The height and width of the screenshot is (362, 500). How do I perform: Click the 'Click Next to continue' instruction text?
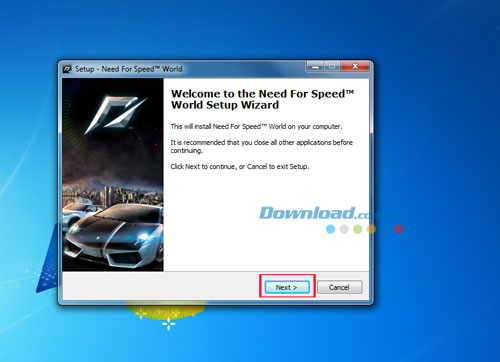pos(240,166)
